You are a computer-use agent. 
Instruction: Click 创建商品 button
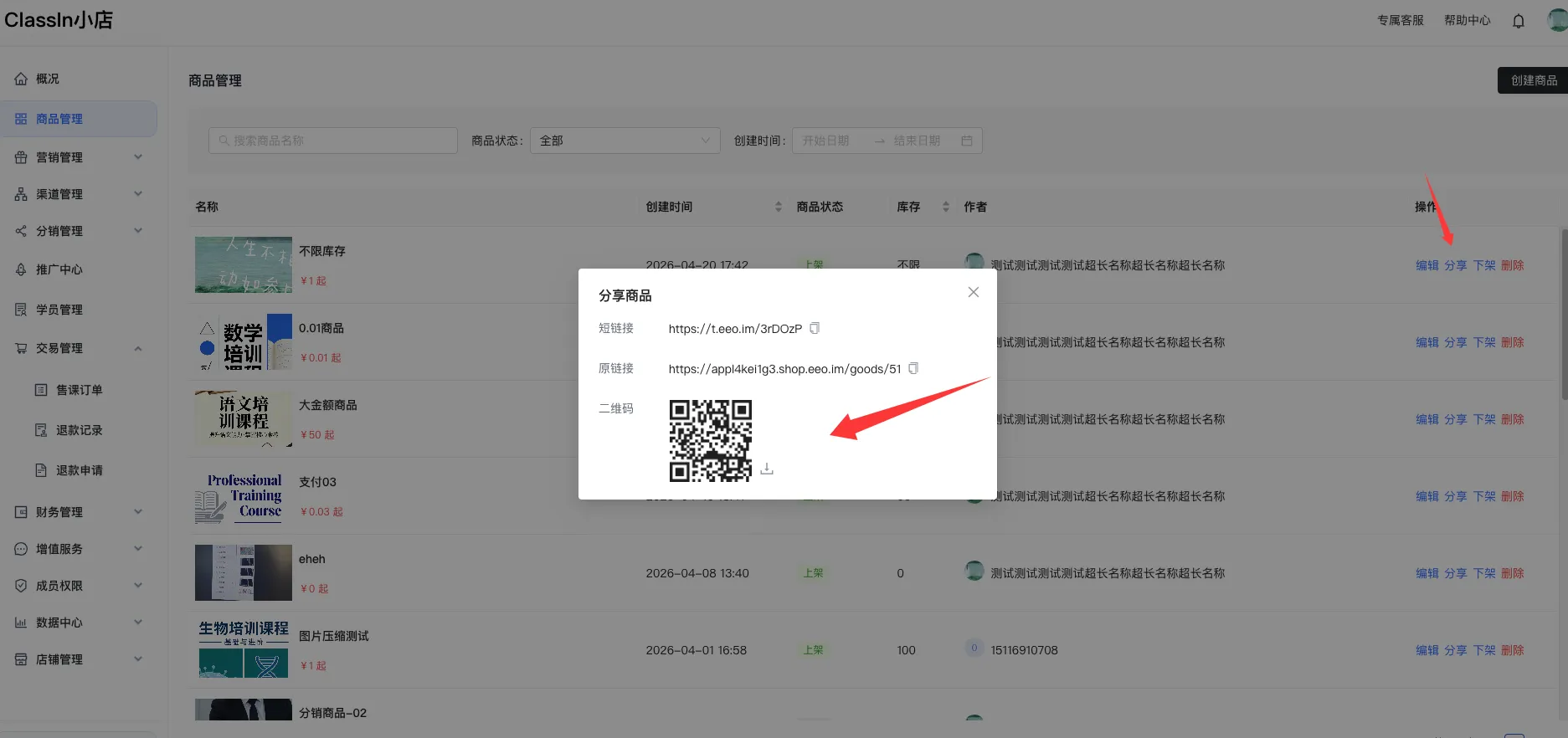tap(1533, 80)
